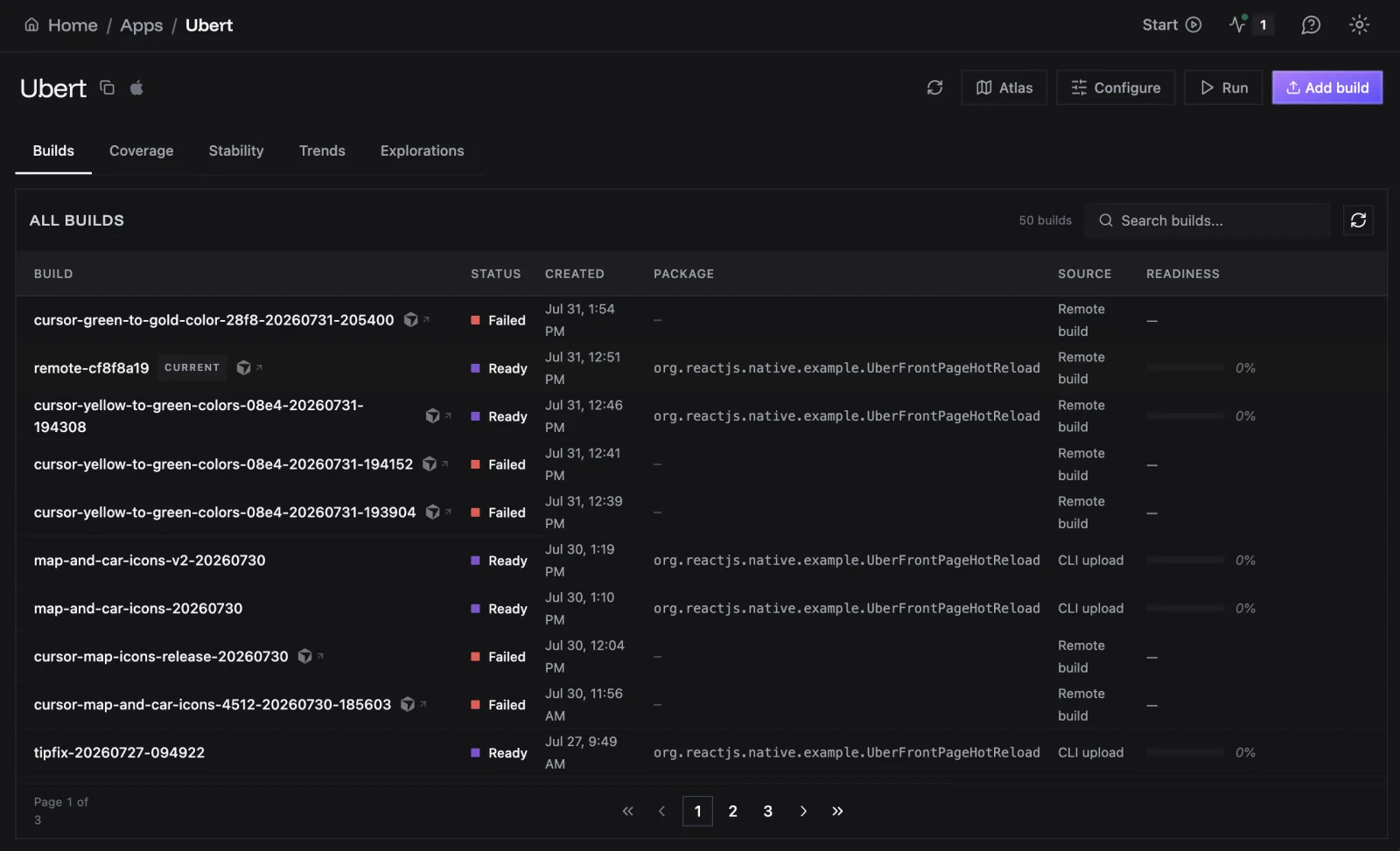Screen dimensions: 1400x851
Task: Switch to the Coverage tab
Action: pyautogui.click(x=141, y=150)
